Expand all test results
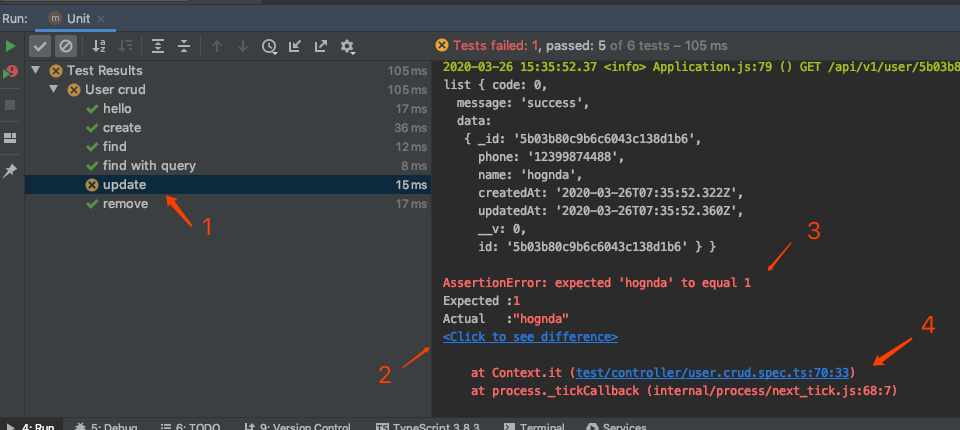Screen dimensions: 960x430 tap(158, 46)
